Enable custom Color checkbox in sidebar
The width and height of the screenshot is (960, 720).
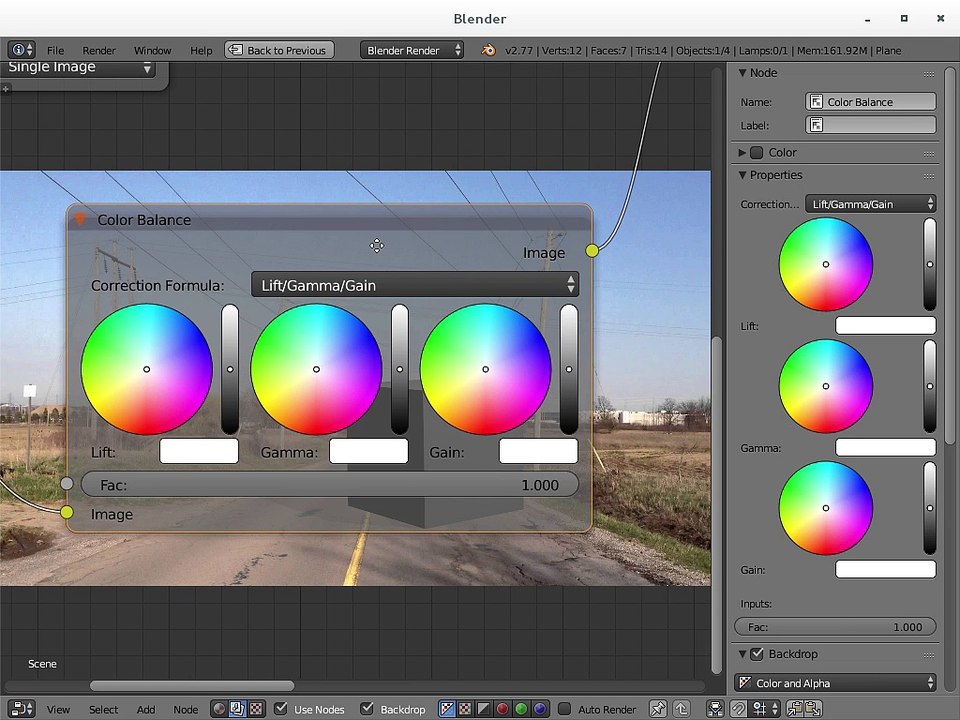coord(757,152)
